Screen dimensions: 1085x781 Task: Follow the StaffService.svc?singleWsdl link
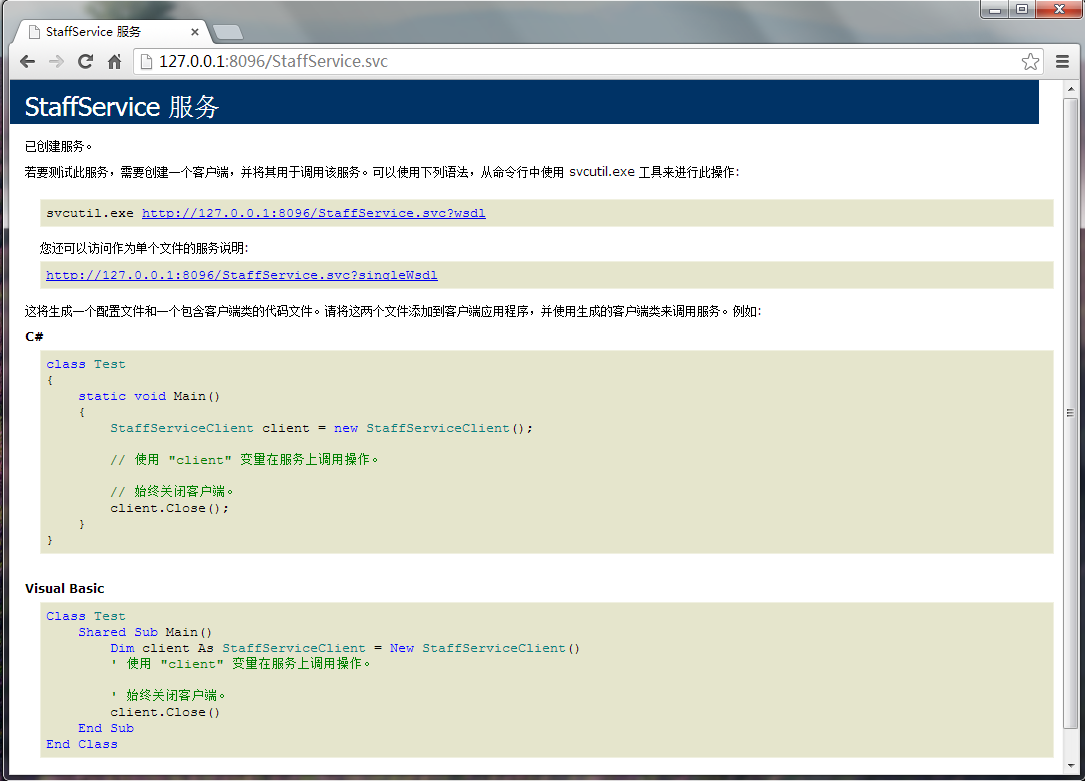pyautogui.click(x=241, y=275)
